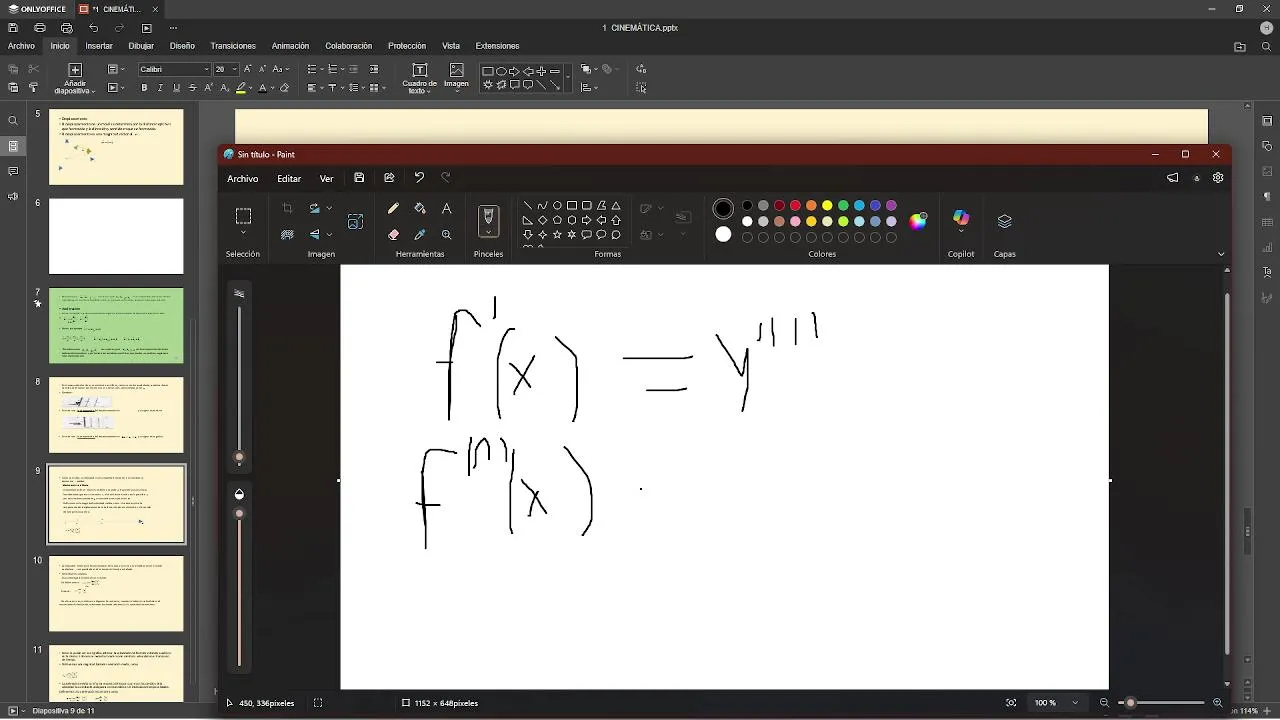Screen dimensions: 1280x720
Task: Select primary Color 1 black circle in Paint
Action: pos(723,209)
